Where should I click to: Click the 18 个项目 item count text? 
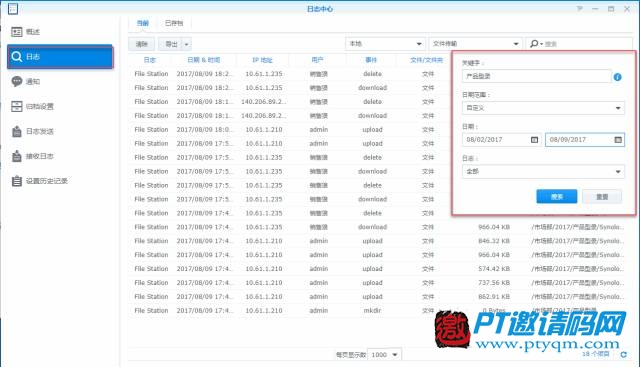596,354
